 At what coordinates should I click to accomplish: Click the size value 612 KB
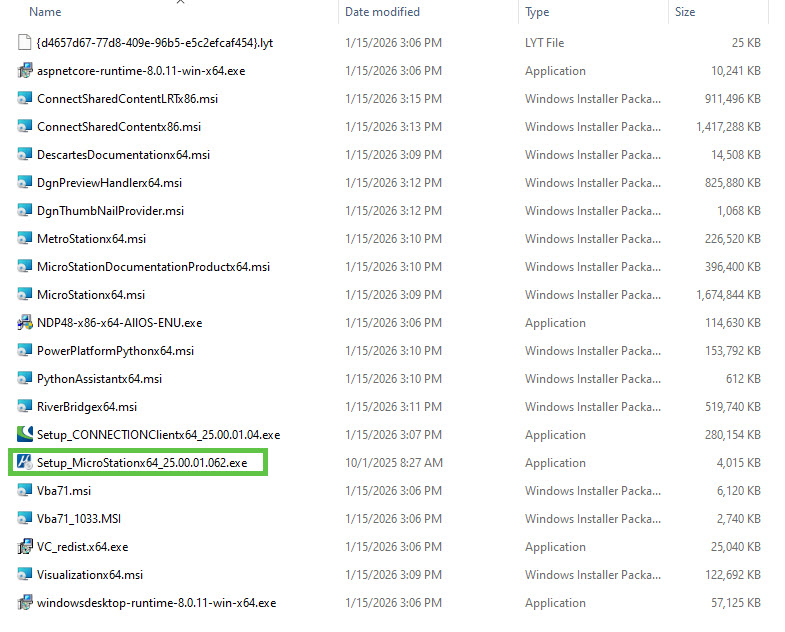tap(743, 379)
